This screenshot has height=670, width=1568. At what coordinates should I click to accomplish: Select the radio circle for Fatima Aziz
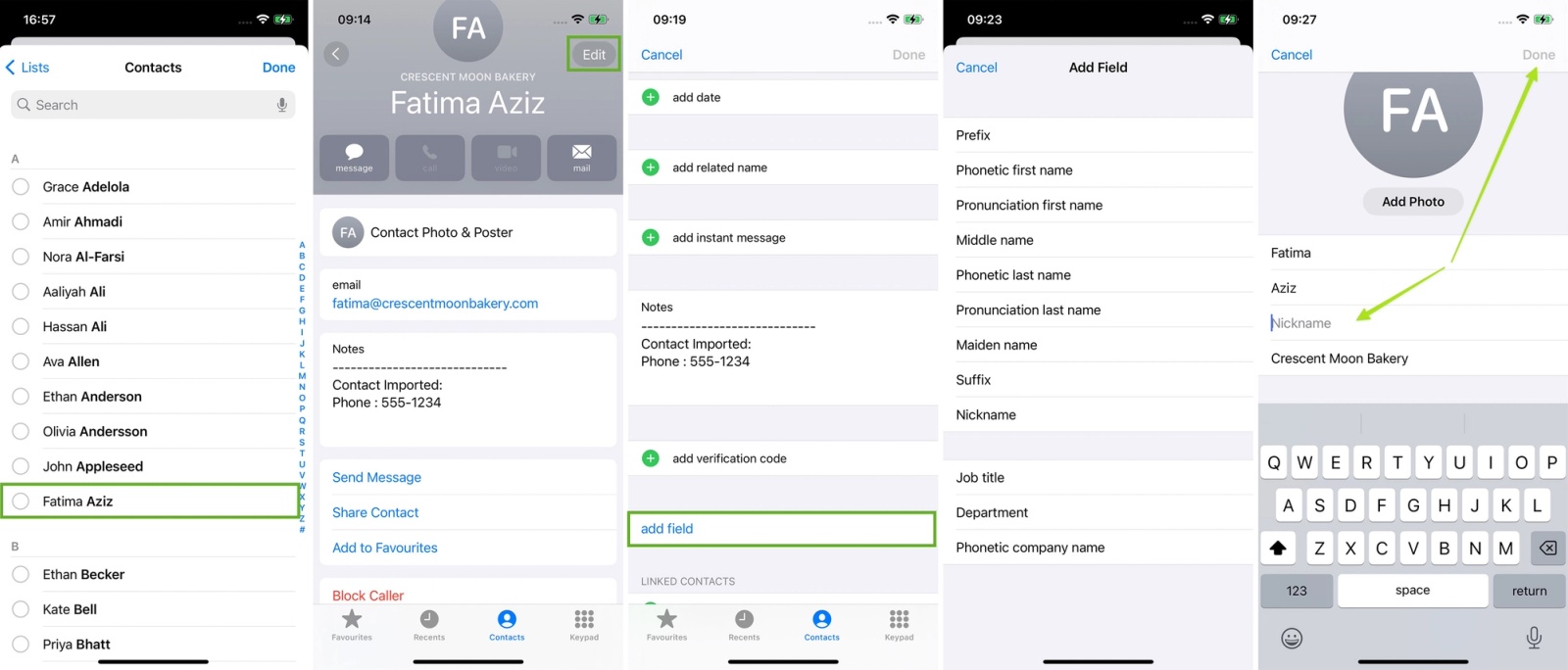(21, 501)
